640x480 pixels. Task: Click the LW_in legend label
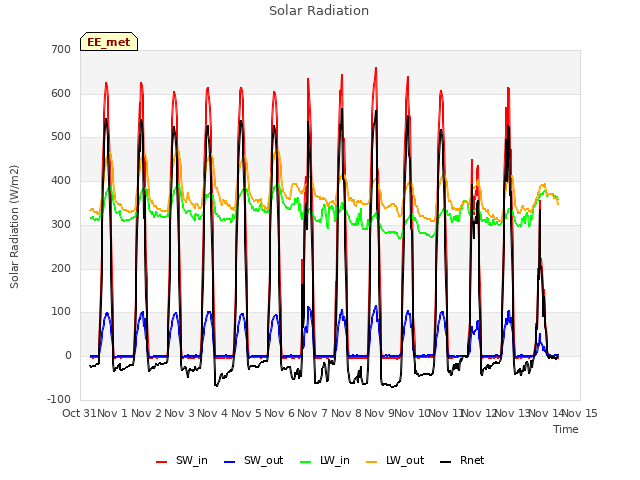click(335, 460)
